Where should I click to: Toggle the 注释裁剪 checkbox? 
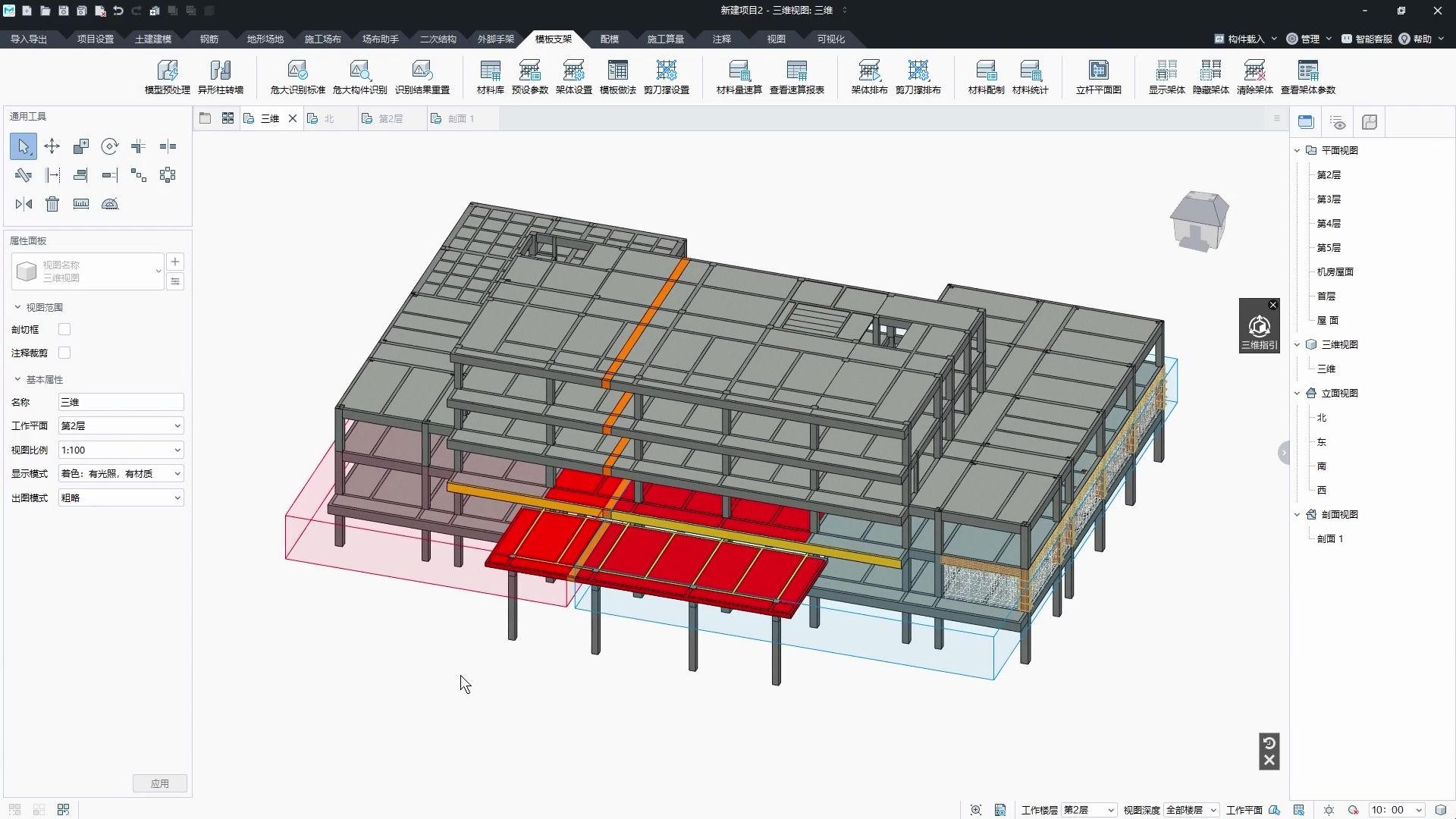point(64,353)
